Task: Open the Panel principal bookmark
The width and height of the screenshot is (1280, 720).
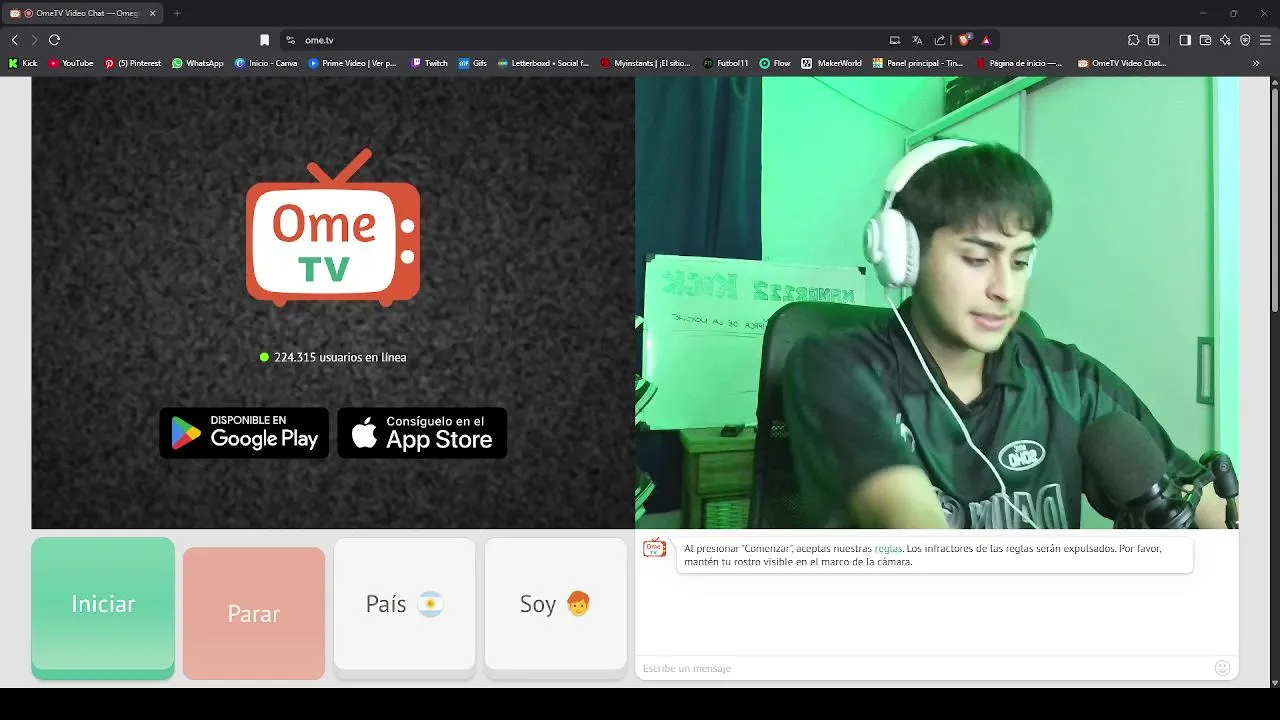Action: pos(918,63)
